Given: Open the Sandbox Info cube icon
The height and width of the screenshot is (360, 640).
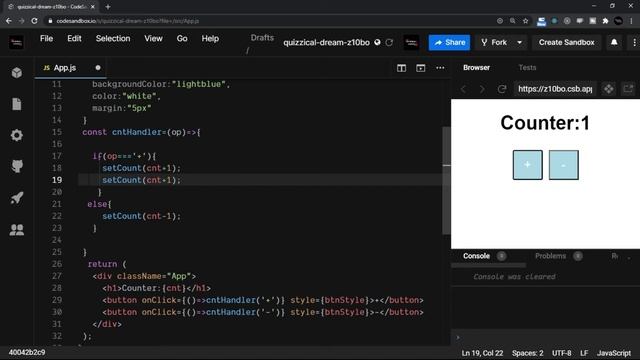Looking at the screenshot, I should click(x=17, y=73).
